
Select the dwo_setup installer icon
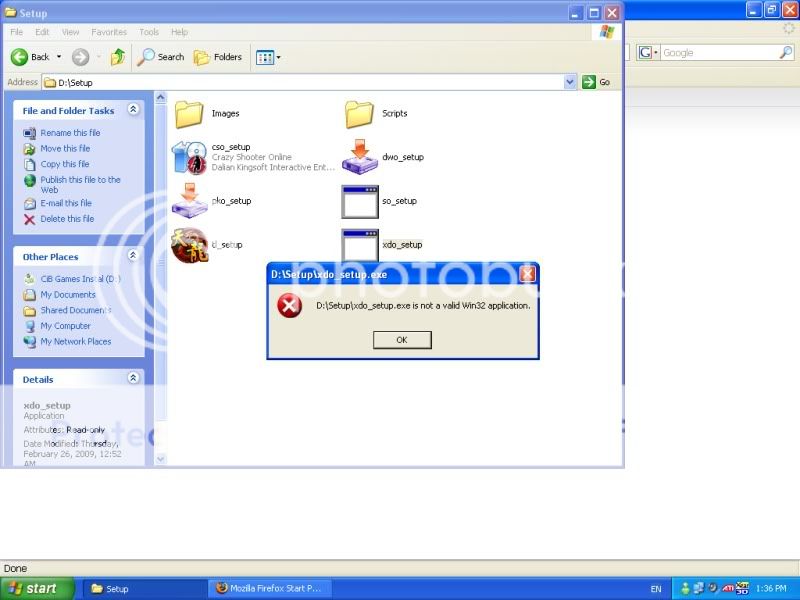click(359, 157)
